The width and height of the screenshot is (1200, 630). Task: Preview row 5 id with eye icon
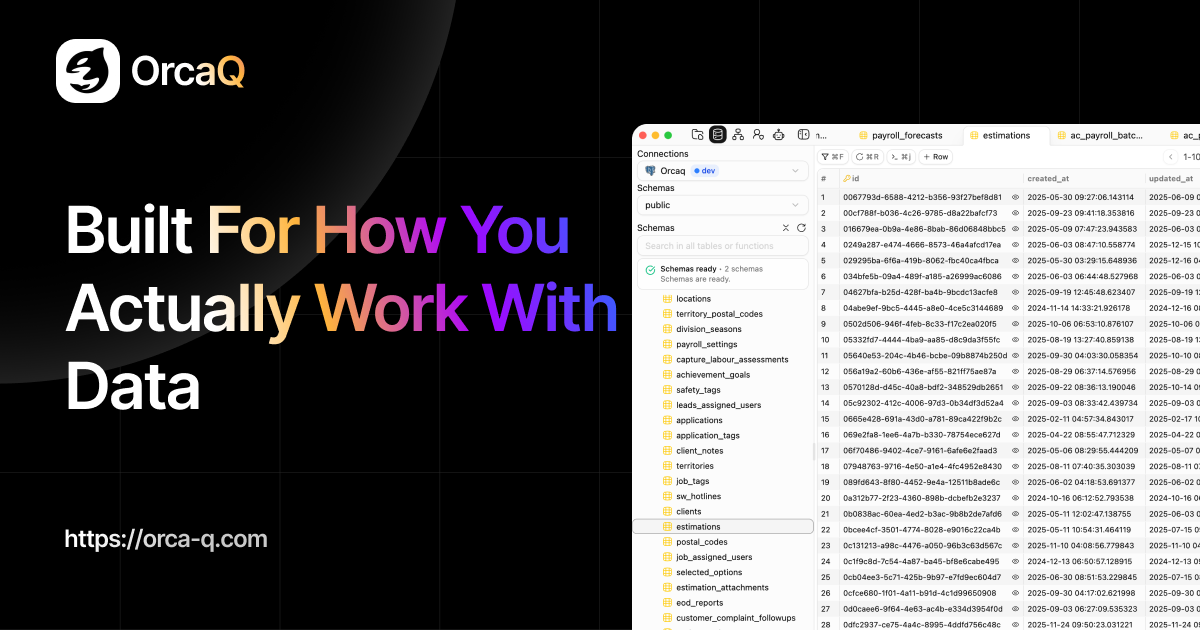point(1015,260)
